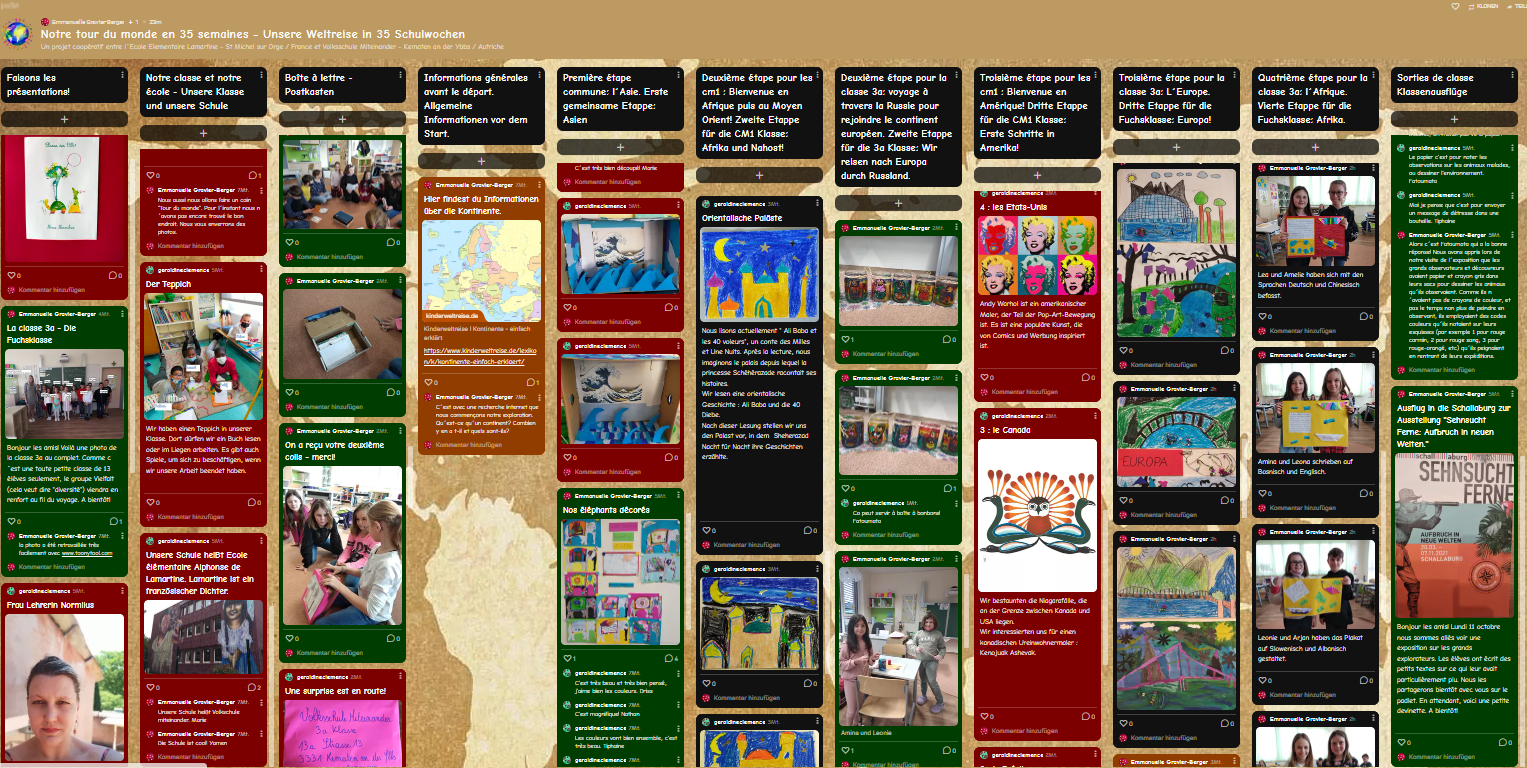1527x768 pixels.
Task: Click author name Emmanuelle Gravier-Berger in header
Action: tap(87, 21)
